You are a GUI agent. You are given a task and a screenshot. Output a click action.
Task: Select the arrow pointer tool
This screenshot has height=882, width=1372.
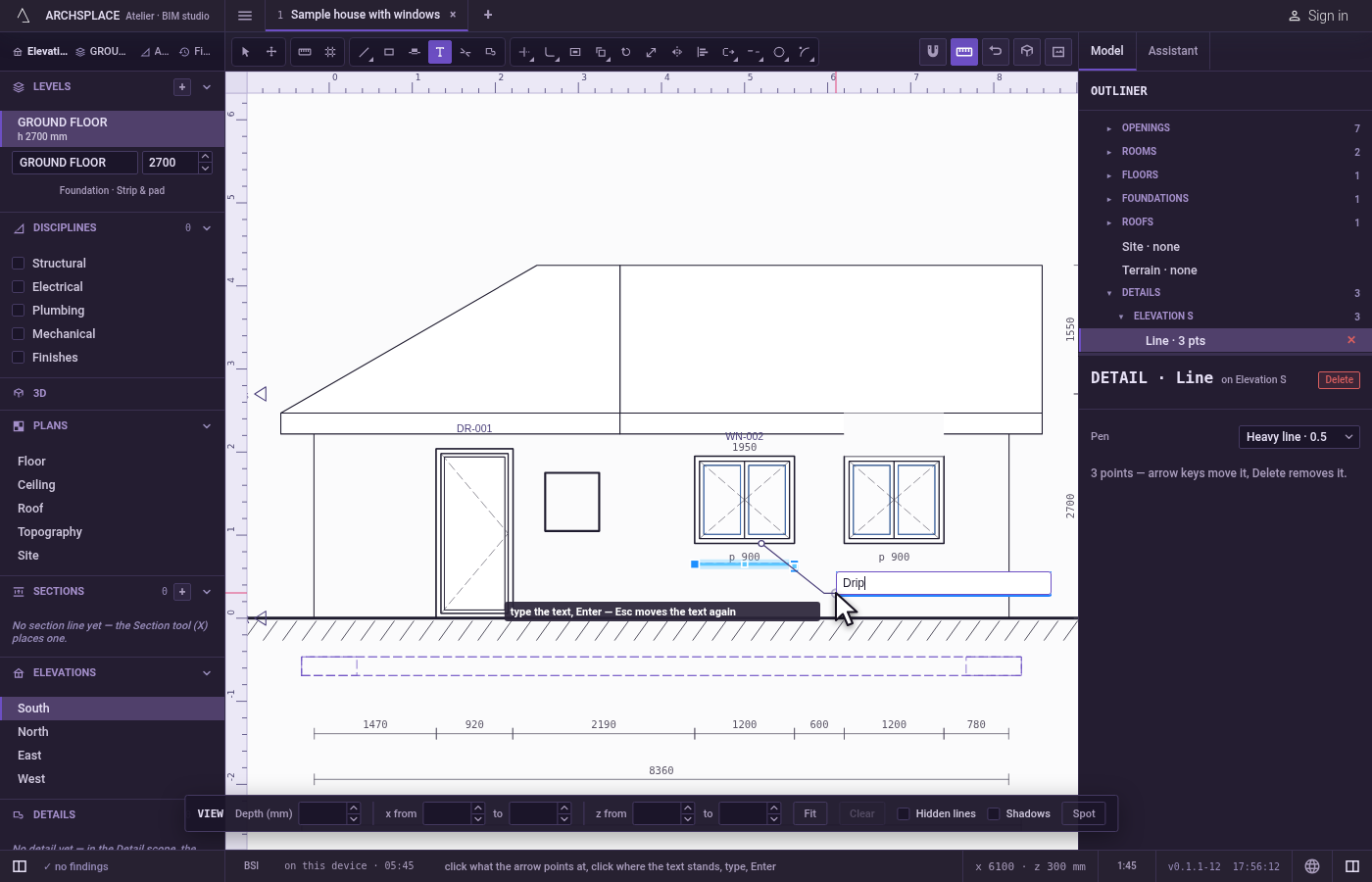[246, 52]
